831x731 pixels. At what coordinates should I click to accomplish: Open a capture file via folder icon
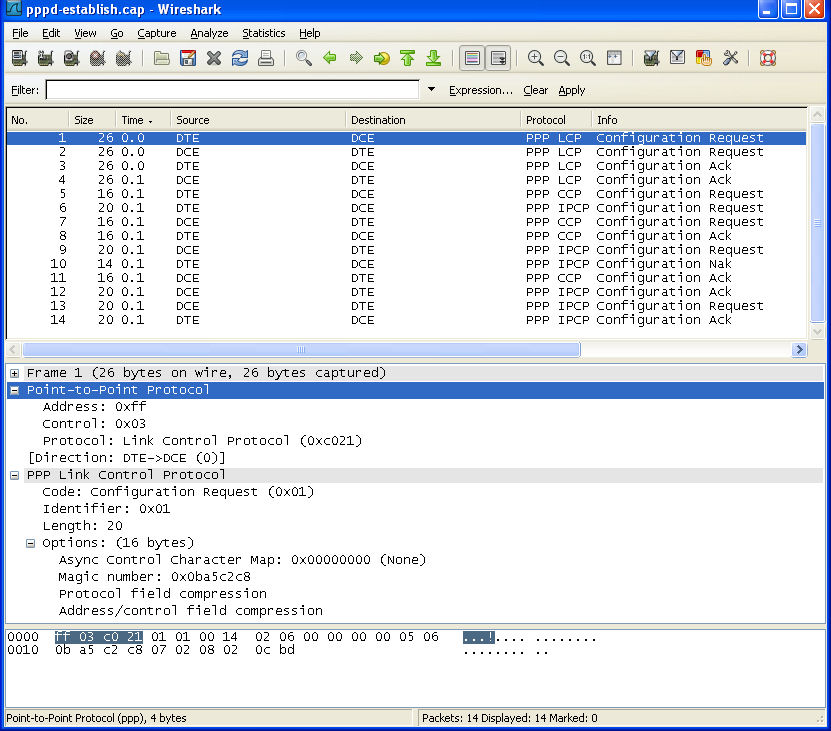[161, 59]
